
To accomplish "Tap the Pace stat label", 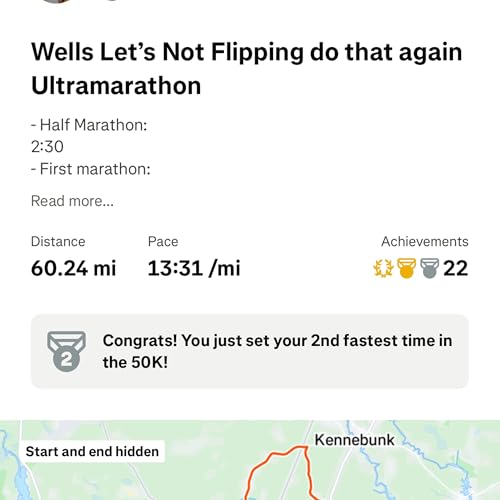I will [x=163, y=242].
